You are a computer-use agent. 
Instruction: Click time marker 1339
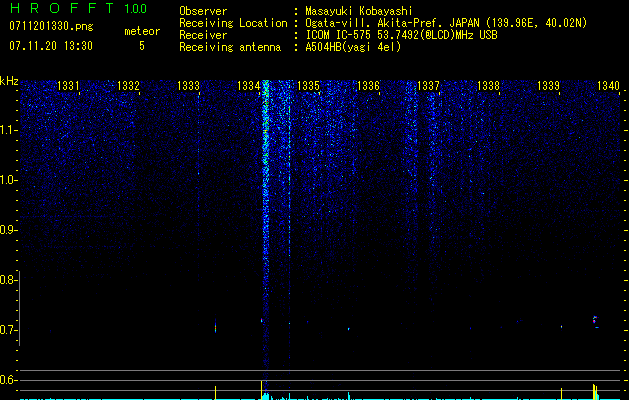[548, 86]
